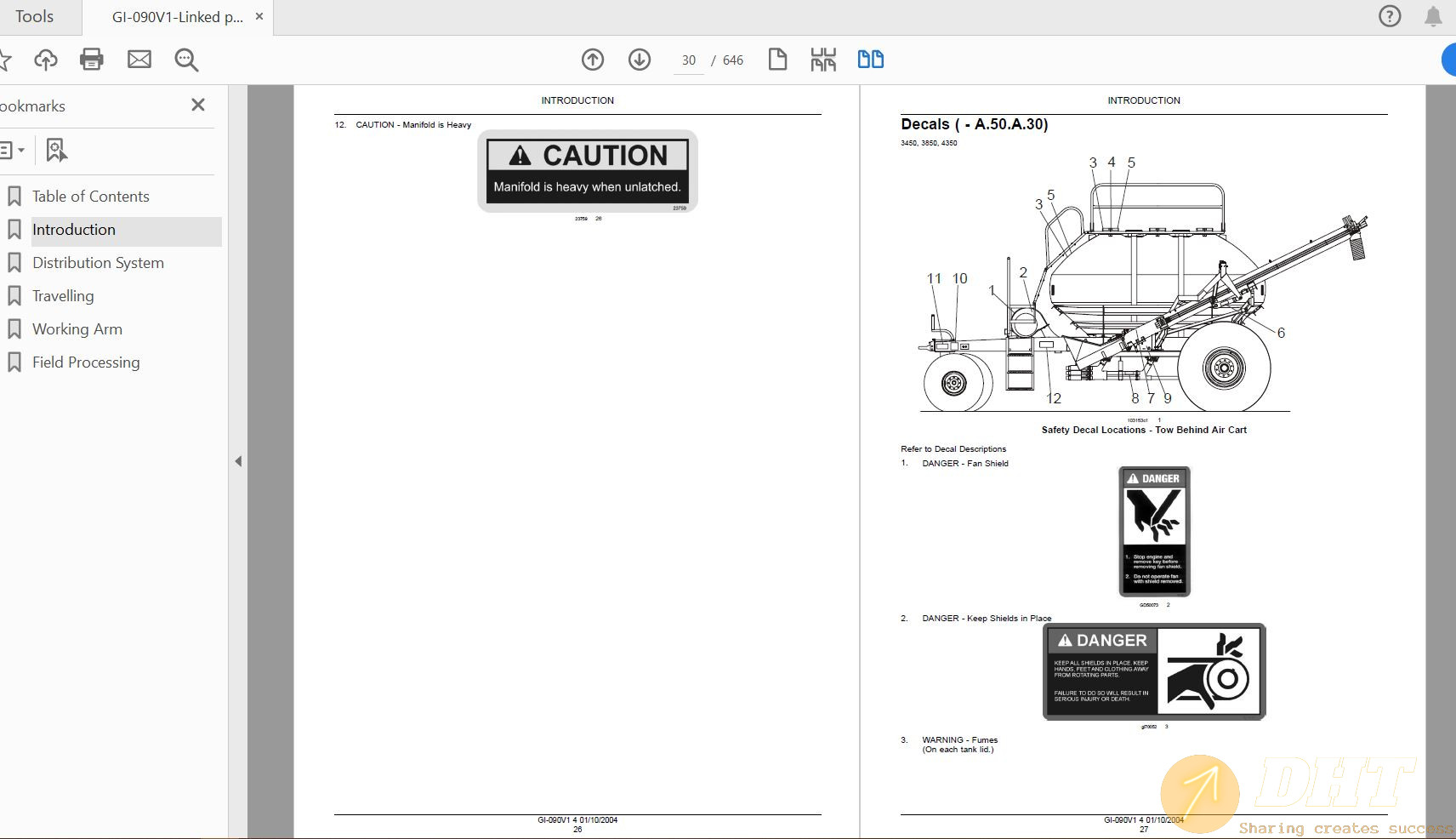1456x839 pixels.
Task: Jump to Table of Contents bookmark
Action: [90, 197]
